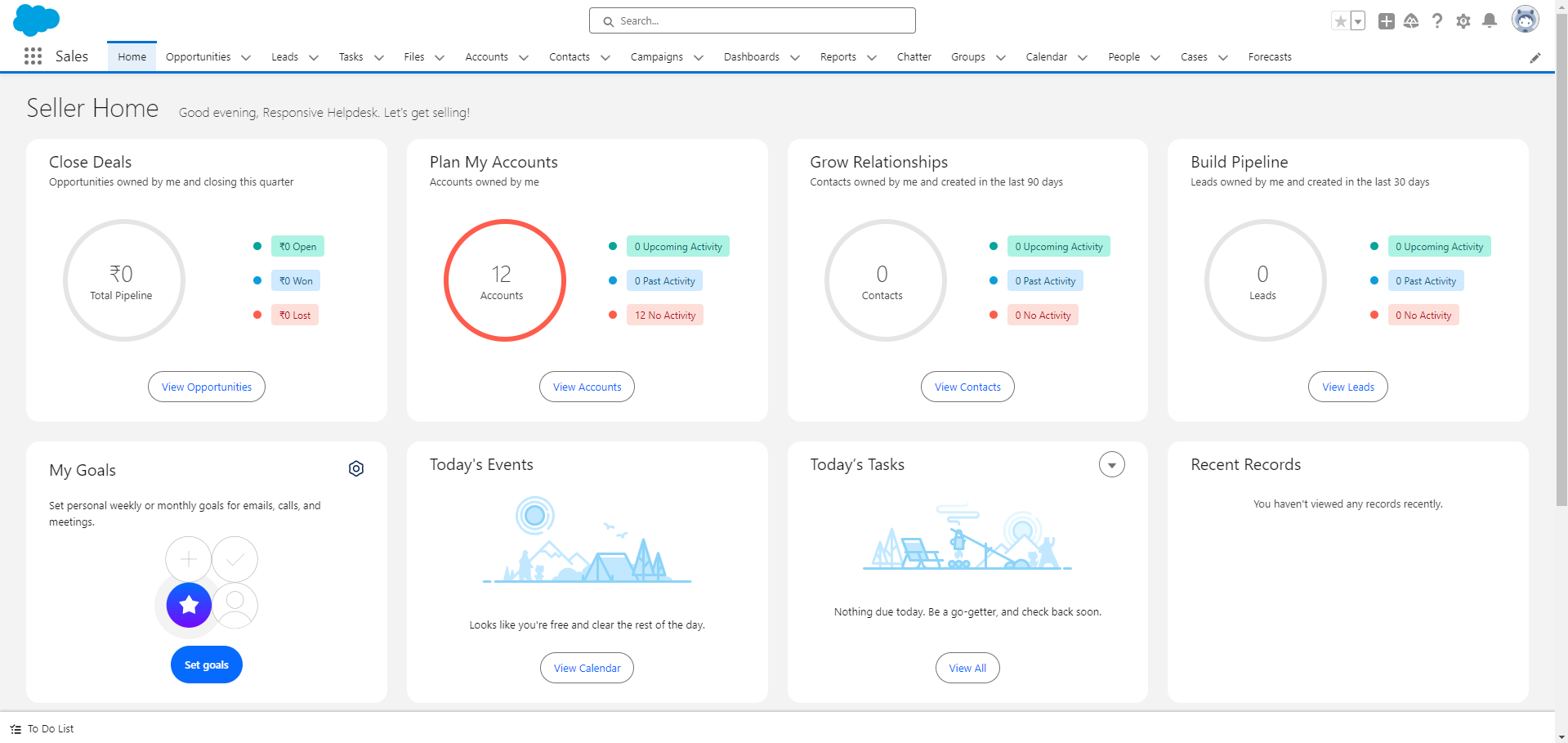
Task: Click the View Opportunities button
Action: 207,387
